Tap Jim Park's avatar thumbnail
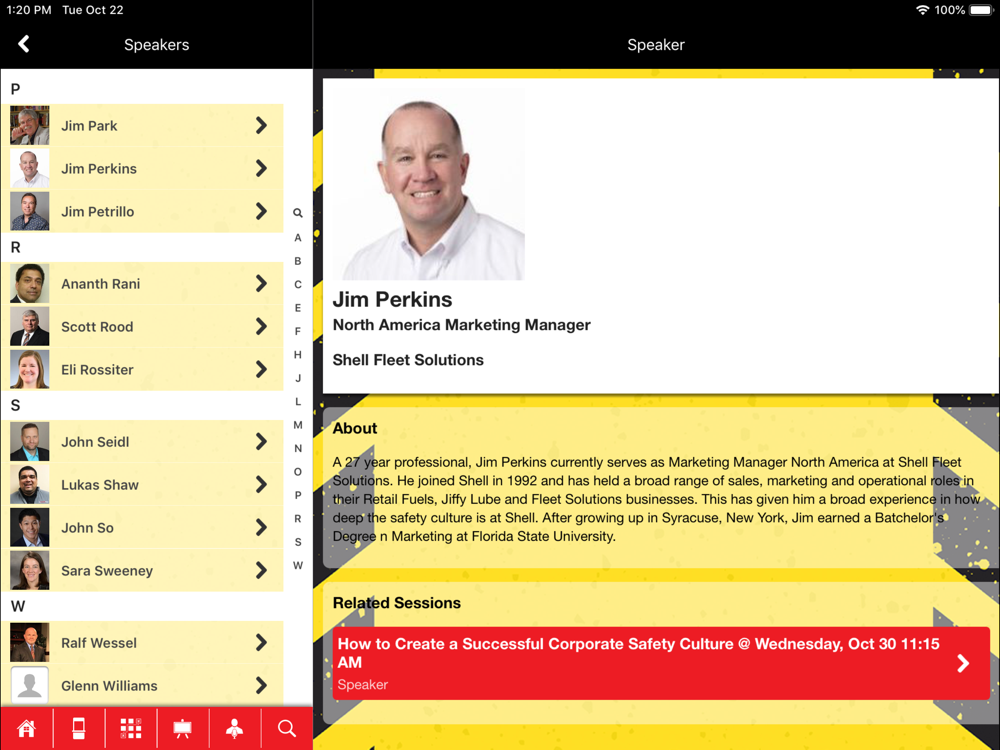This screenshot has width=1000, height=750. coord(29,126)
